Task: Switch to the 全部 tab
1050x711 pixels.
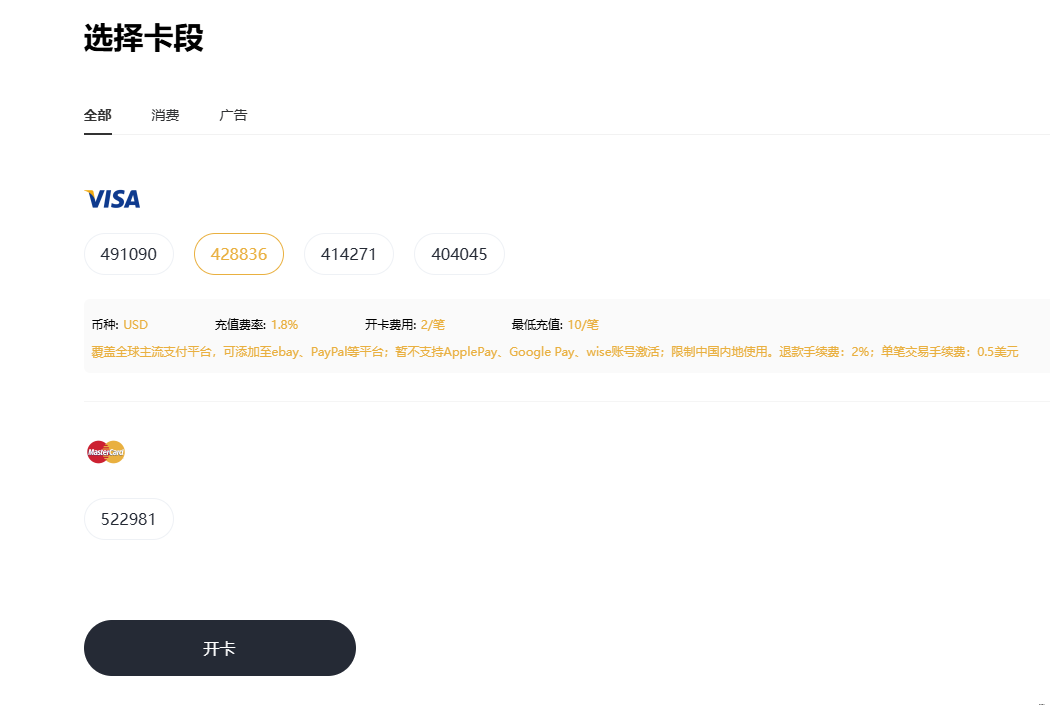Action: [x=98, y=115]
